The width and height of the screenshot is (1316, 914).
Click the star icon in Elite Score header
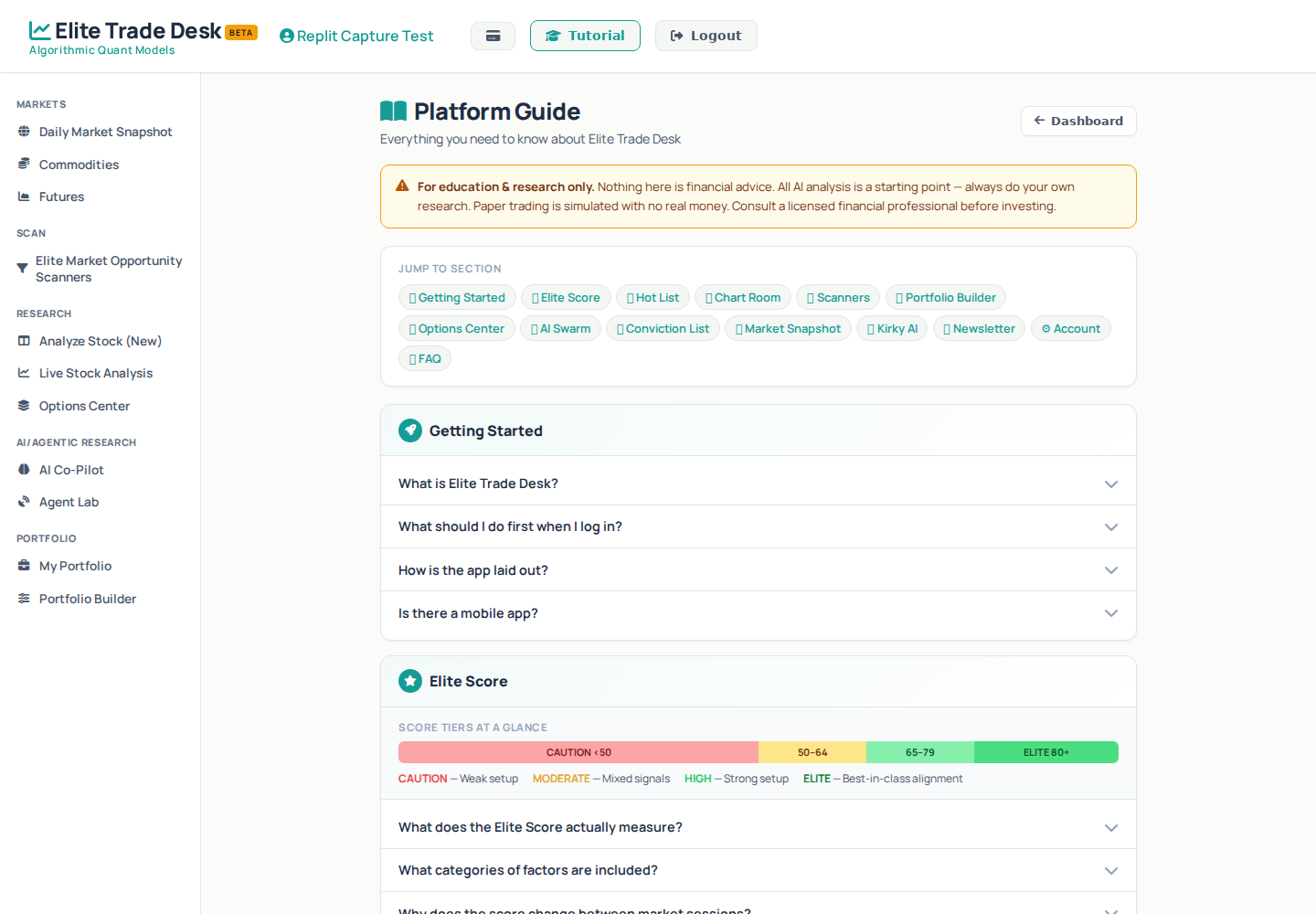(410, 681)
